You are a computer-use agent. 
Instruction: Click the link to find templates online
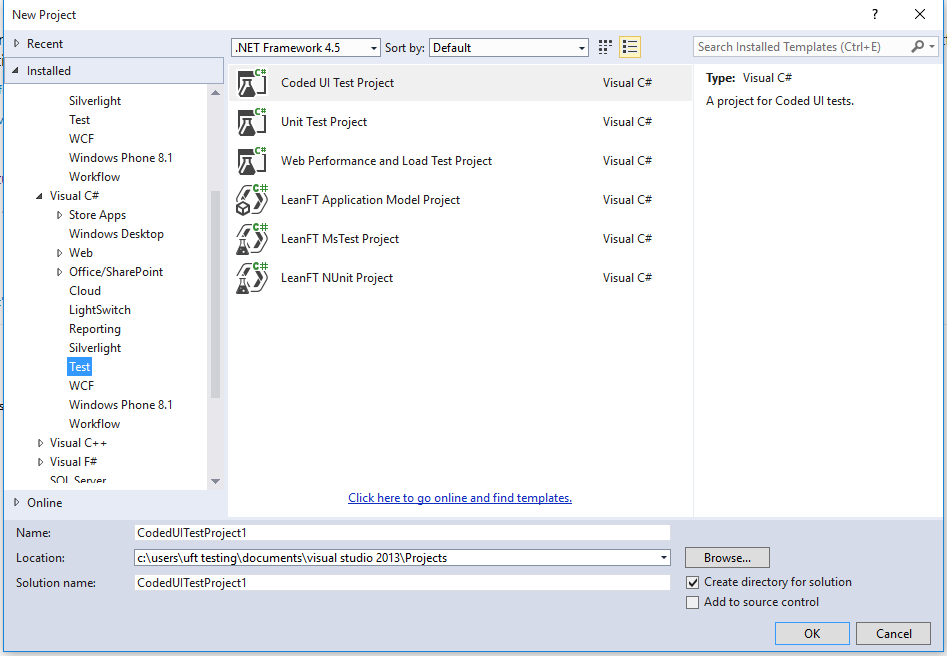460,498
